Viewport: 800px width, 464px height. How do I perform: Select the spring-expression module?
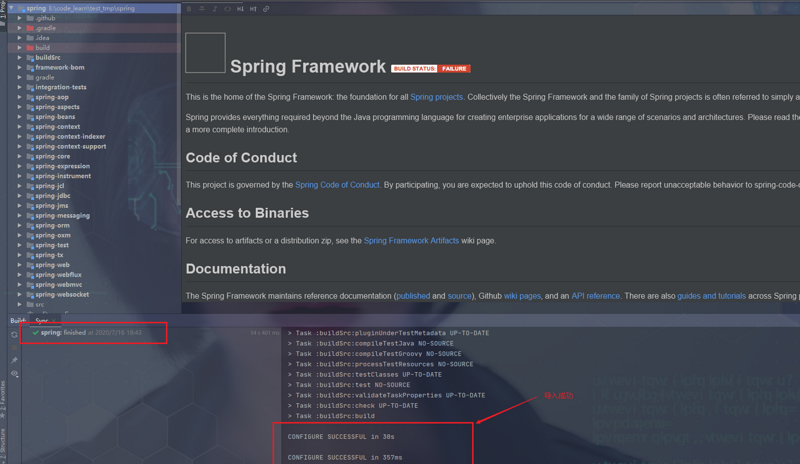62,166
